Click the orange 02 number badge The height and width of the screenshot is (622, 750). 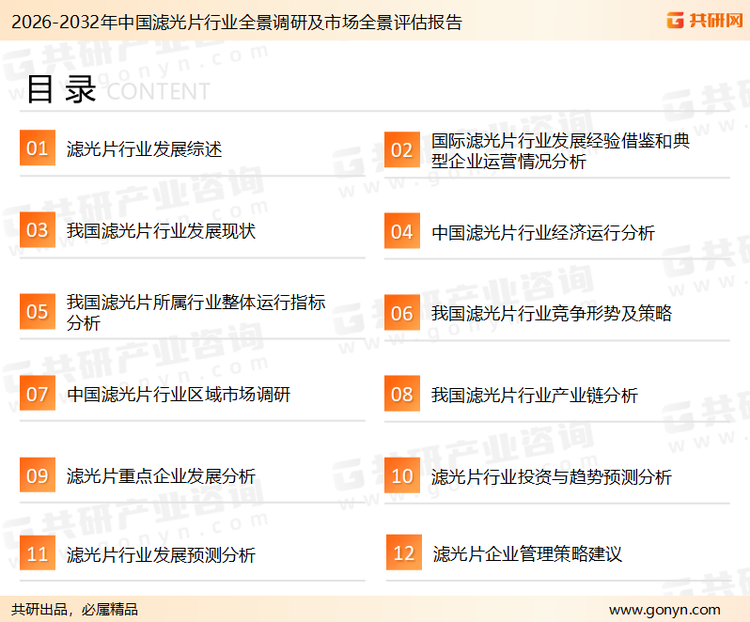402,150
